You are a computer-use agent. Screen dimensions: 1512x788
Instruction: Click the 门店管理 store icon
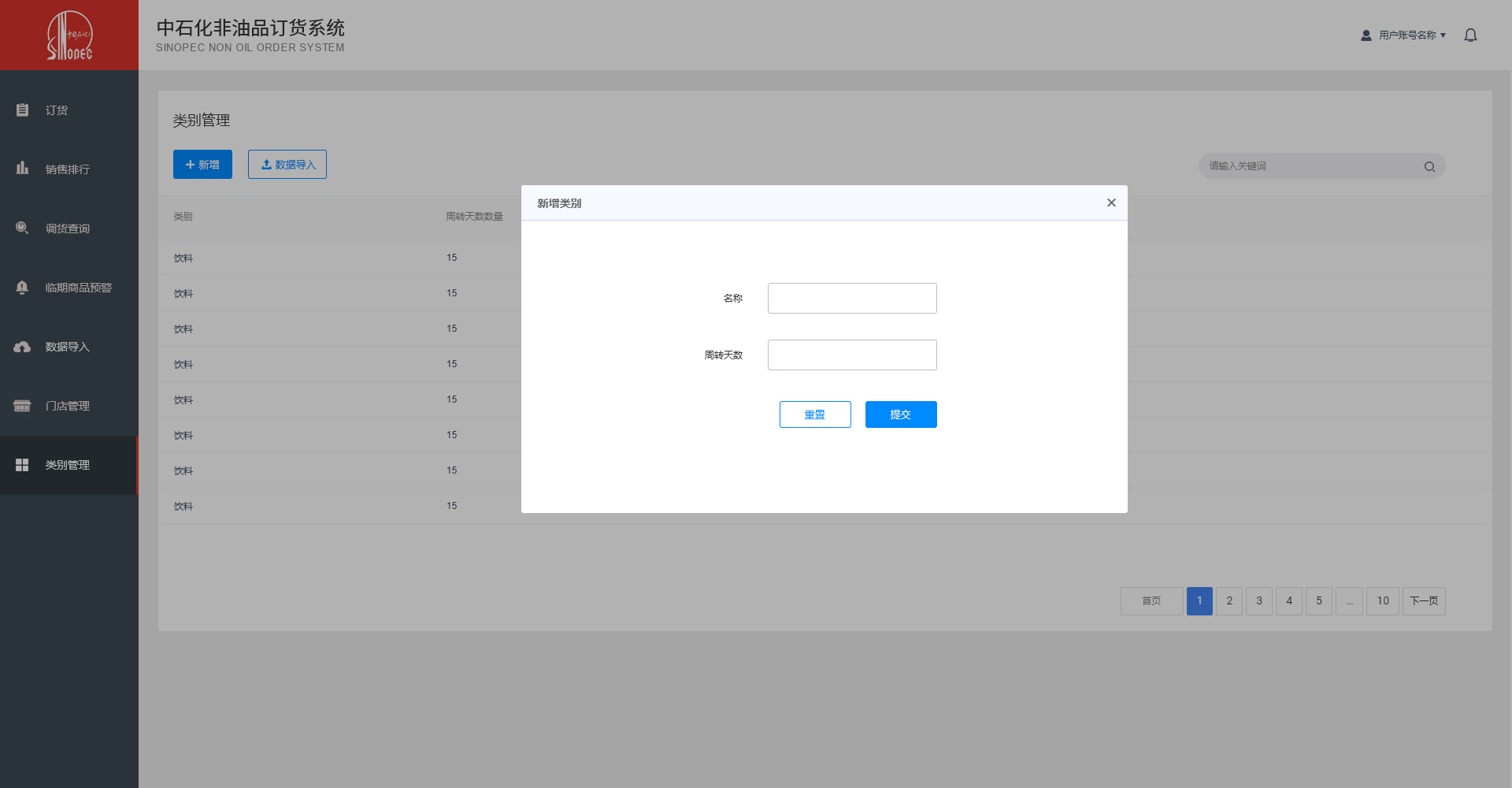pyautogui.click(x=22, y=406)
